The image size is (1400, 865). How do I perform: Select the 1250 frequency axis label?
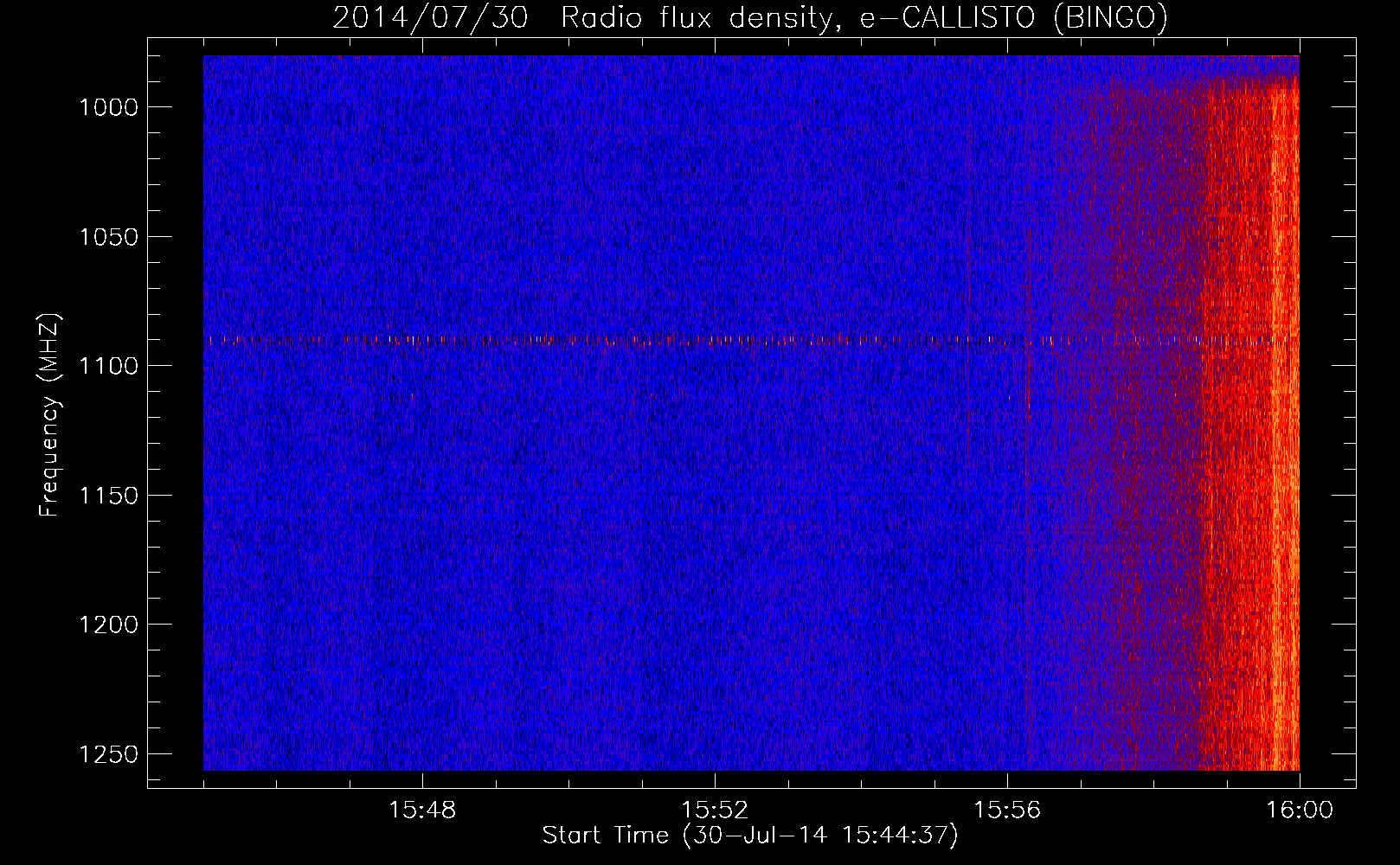pos(108,754)
